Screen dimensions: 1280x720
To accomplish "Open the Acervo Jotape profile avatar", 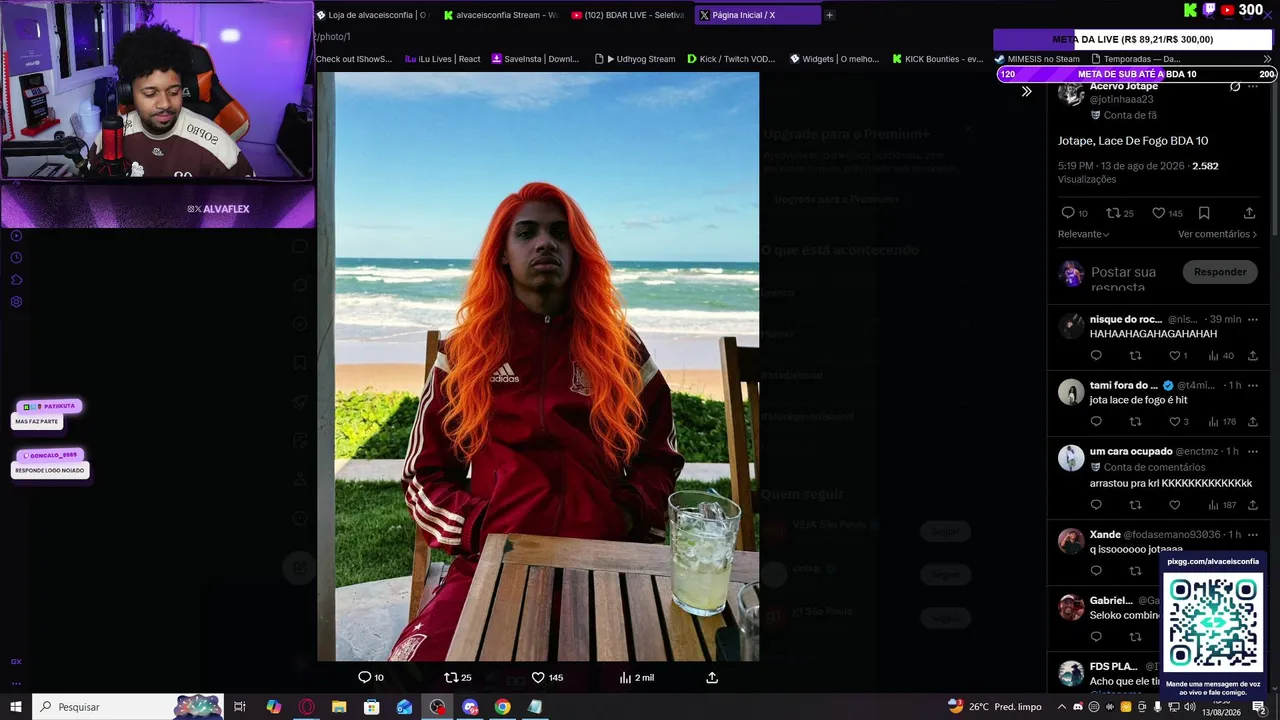I will (x=1071, y=92).
